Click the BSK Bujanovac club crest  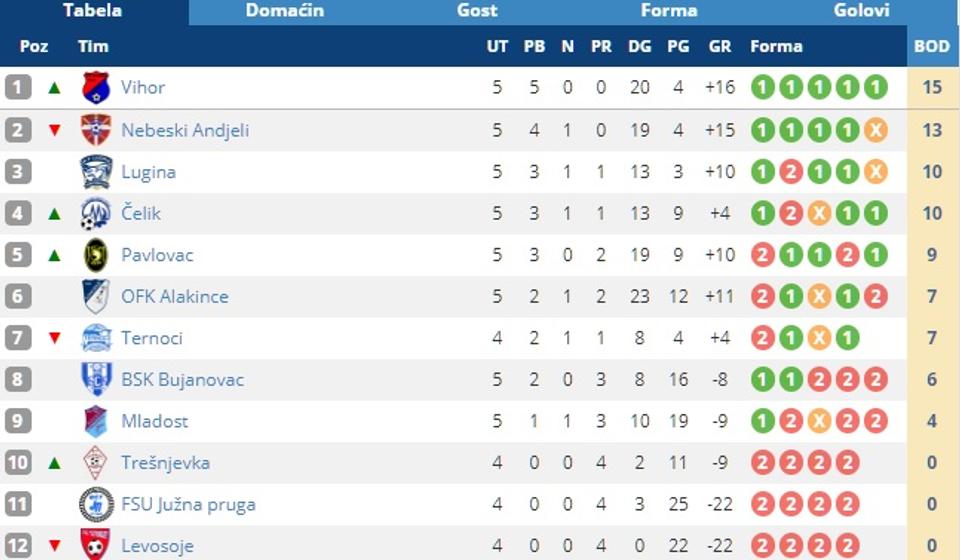(x=96, y=380)
